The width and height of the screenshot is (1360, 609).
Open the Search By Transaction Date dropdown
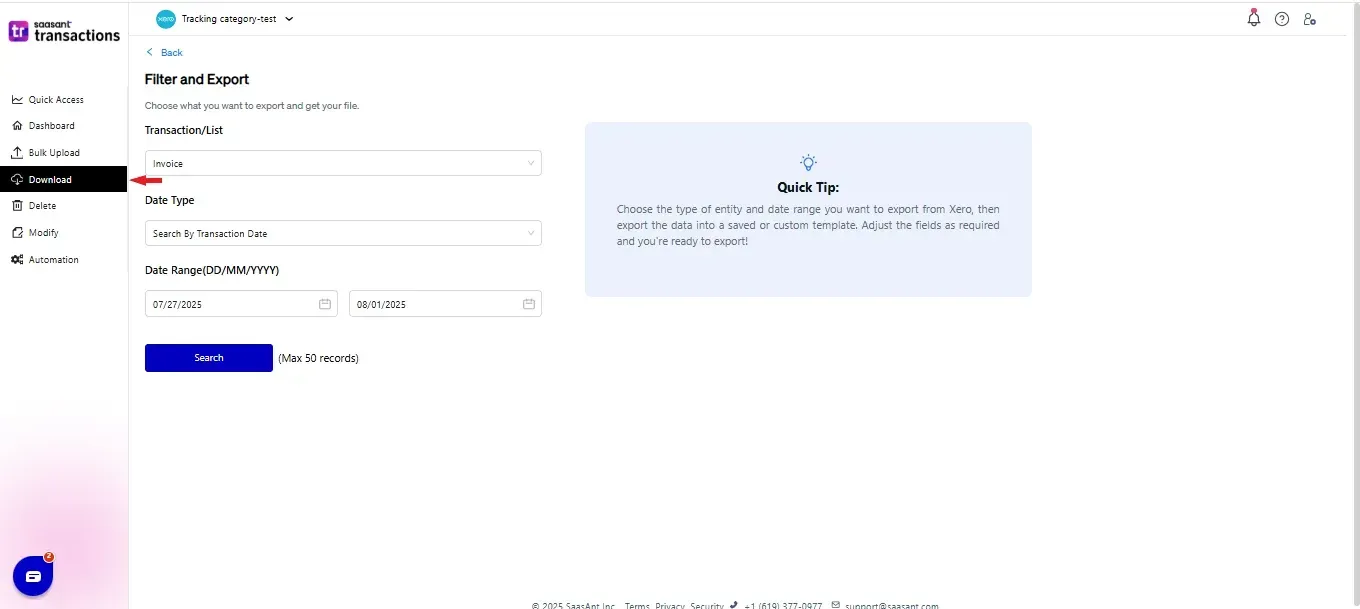click(x=343, y=233)
